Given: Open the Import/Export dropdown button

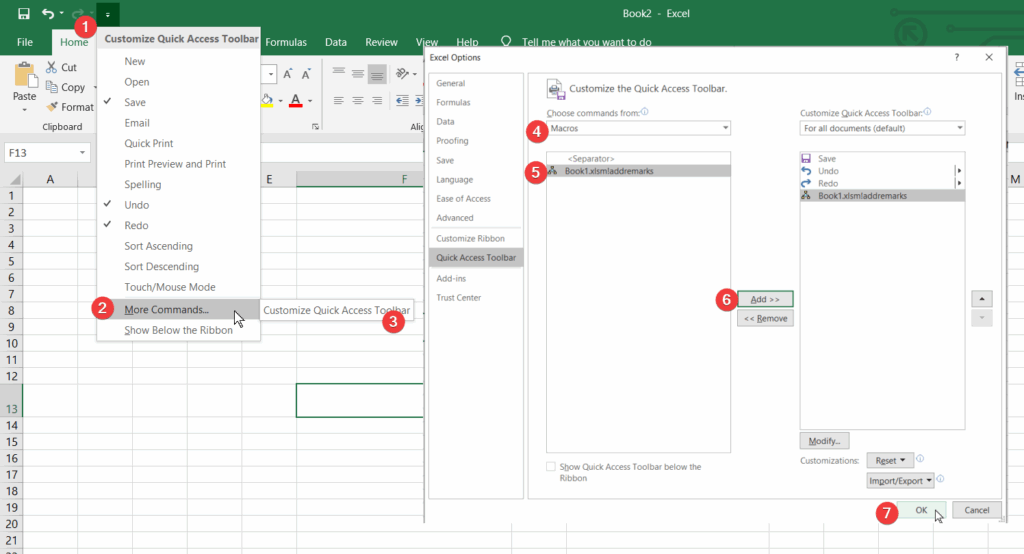Looking at the screenshot, I should [901, 481].
